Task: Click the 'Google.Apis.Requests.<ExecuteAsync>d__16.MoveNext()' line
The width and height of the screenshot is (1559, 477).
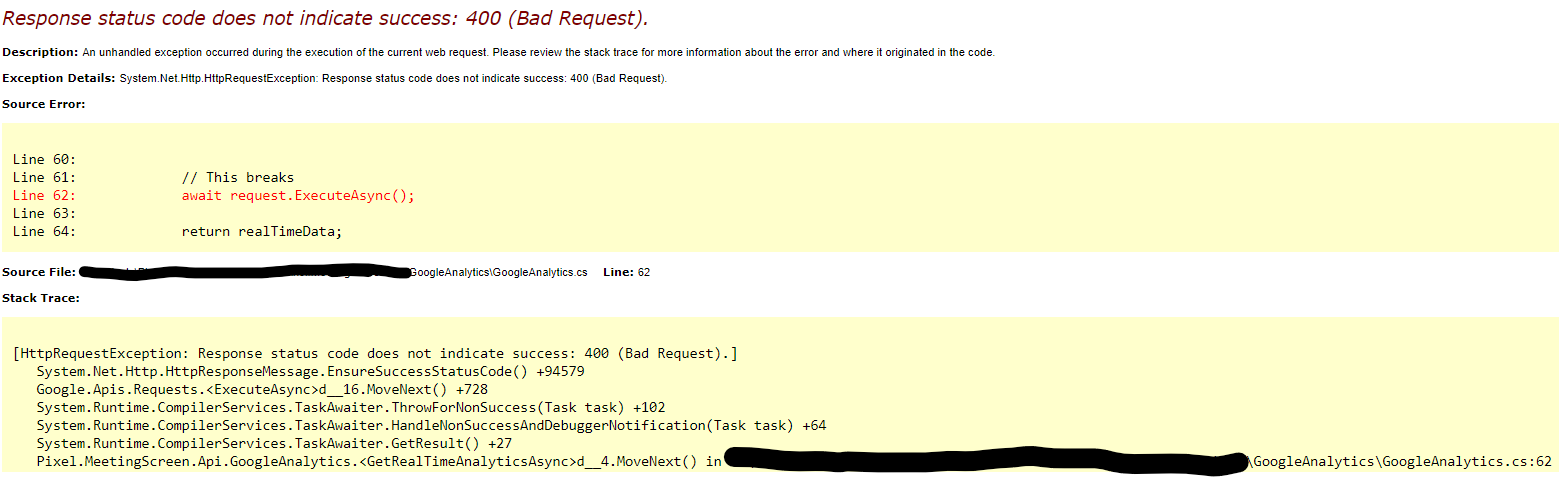Action: 262,390
